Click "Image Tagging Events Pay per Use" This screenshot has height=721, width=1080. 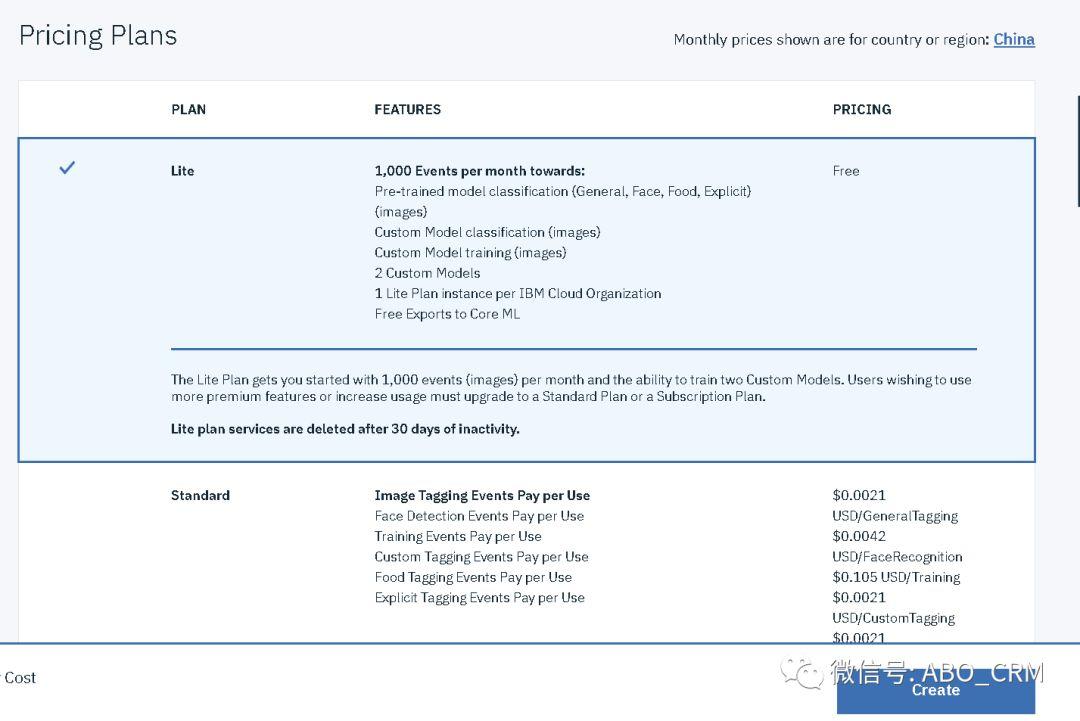pyautogui.click(x=482, y=495)
